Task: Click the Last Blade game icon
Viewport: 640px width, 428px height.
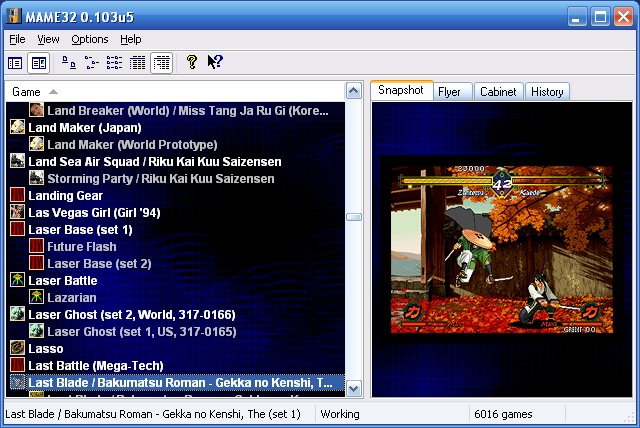Action: 18,382
